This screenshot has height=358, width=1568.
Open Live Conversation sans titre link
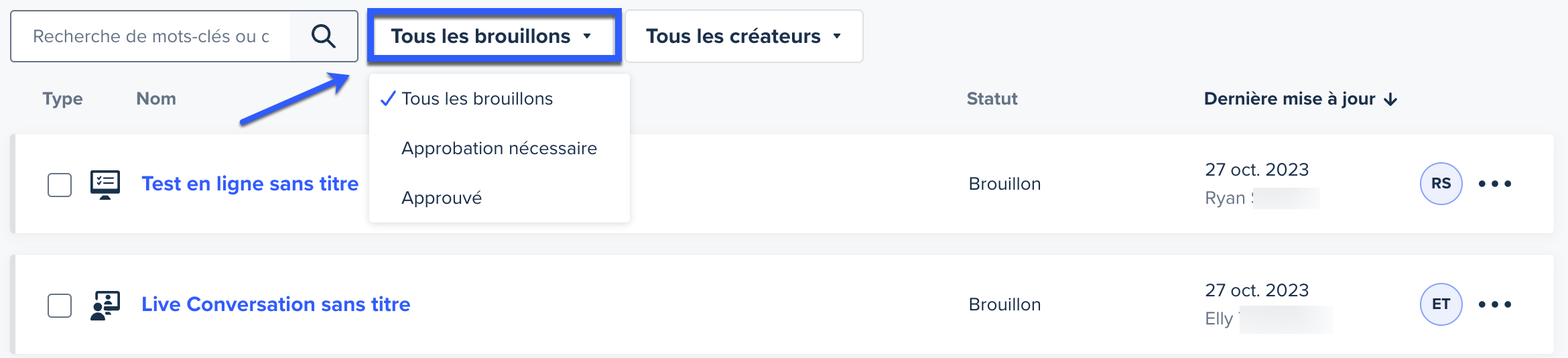coord(275,304)
